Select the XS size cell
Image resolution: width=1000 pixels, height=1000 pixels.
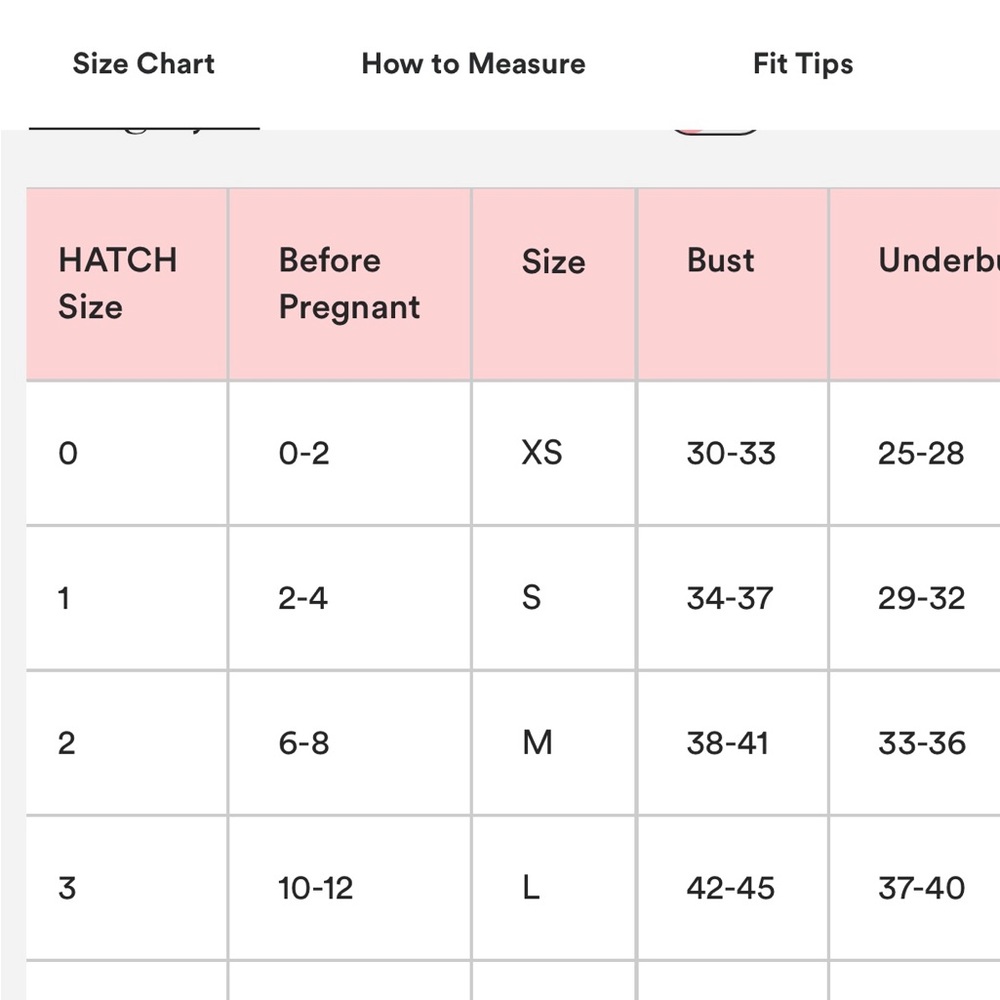point(554,453)
